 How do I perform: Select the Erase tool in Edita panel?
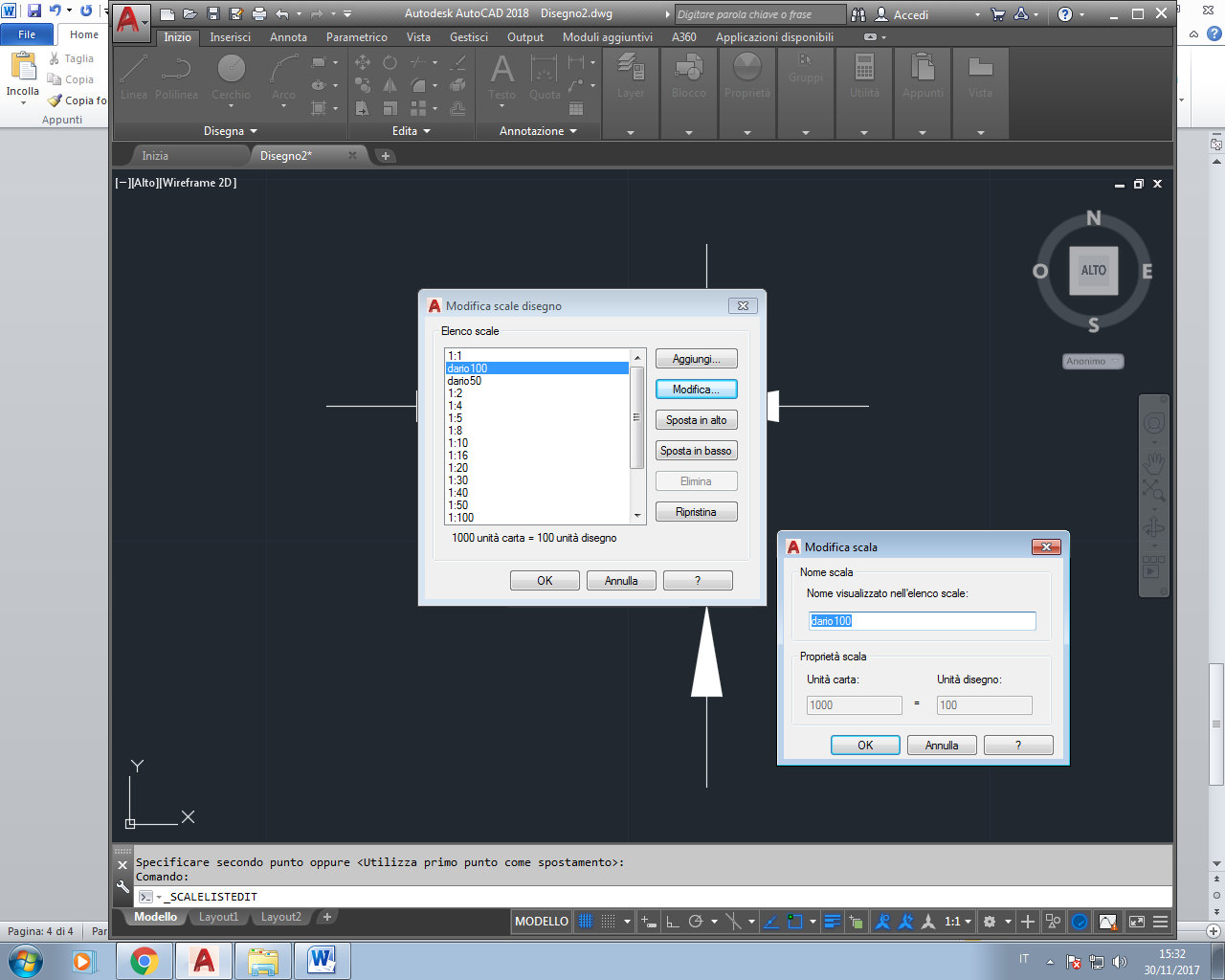458,62
